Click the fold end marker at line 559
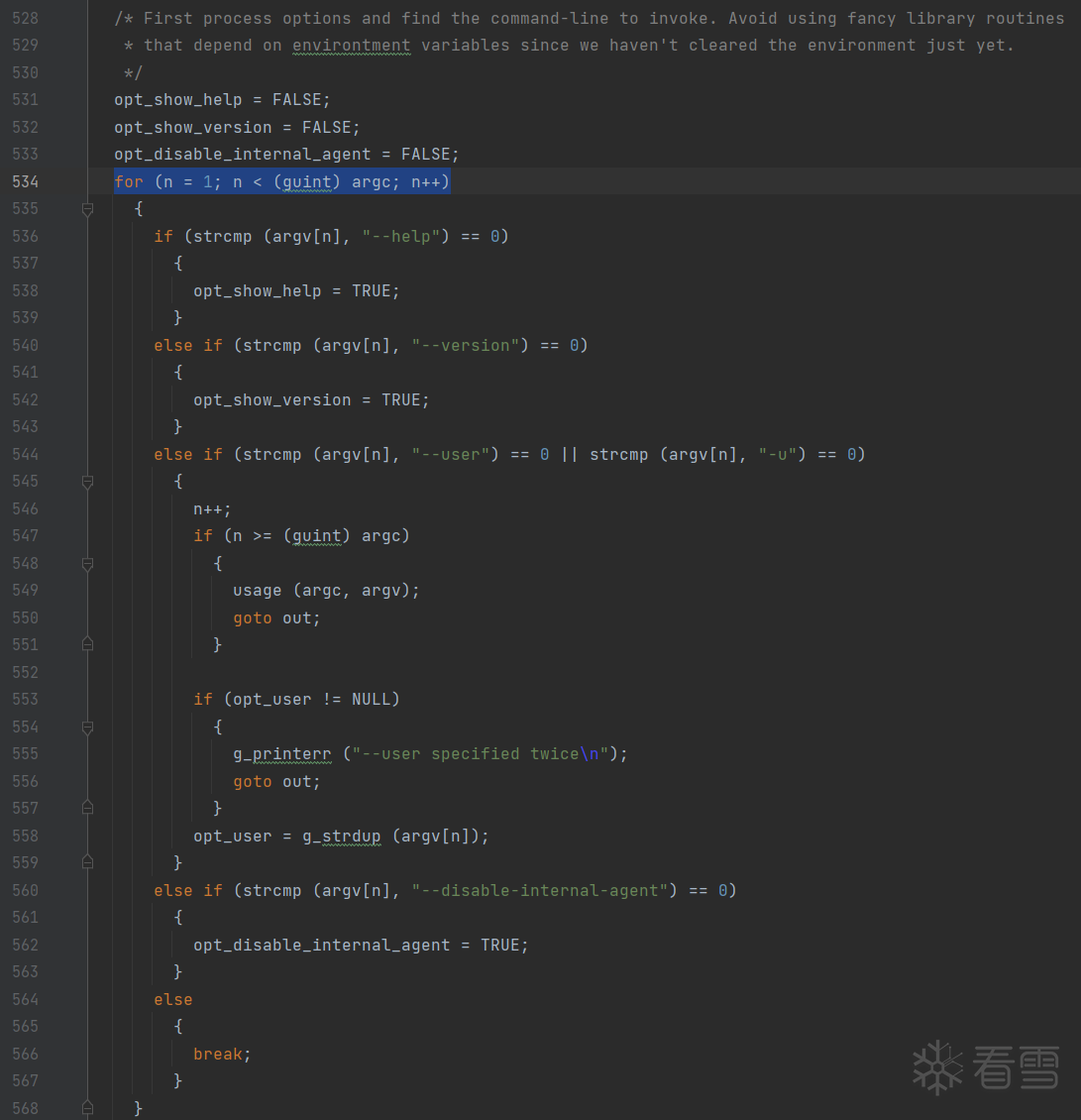The height and width of the screenshot is (1120, 1081). pos(88,862)
